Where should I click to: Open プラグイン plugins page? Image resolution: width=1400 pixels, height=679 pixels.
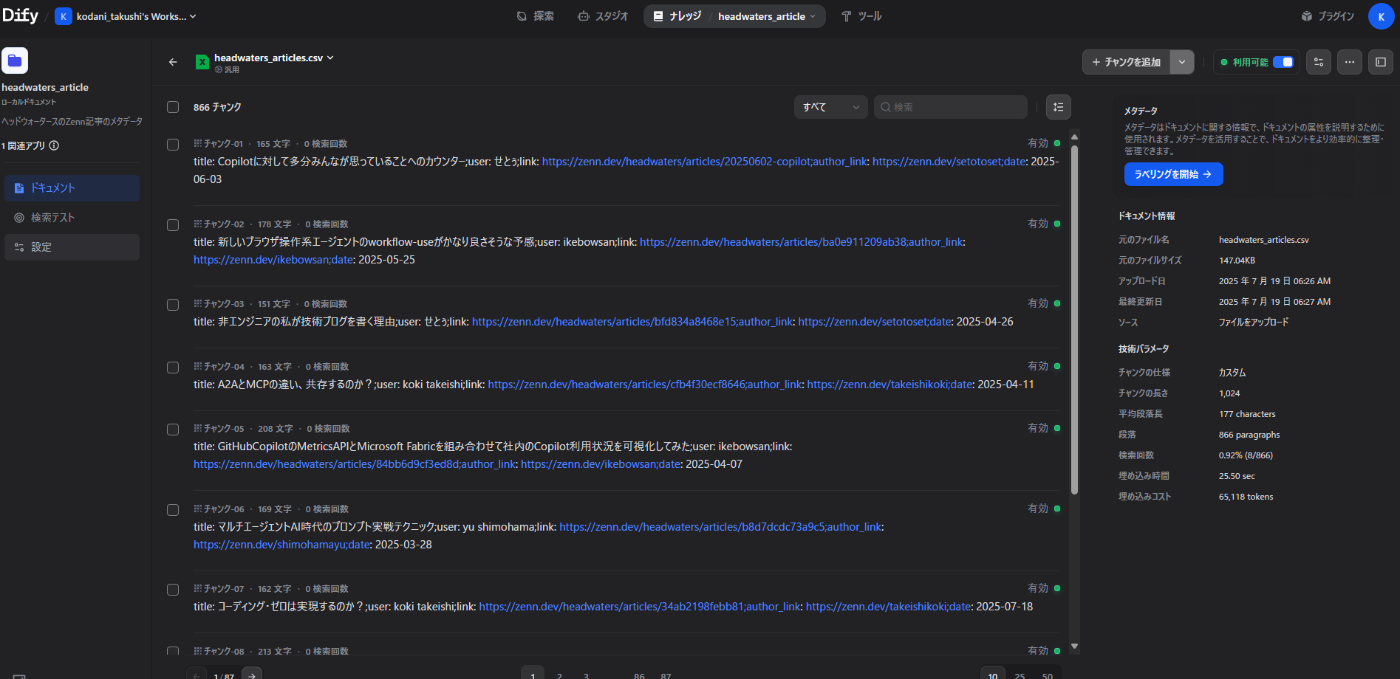click(1328, 16)
